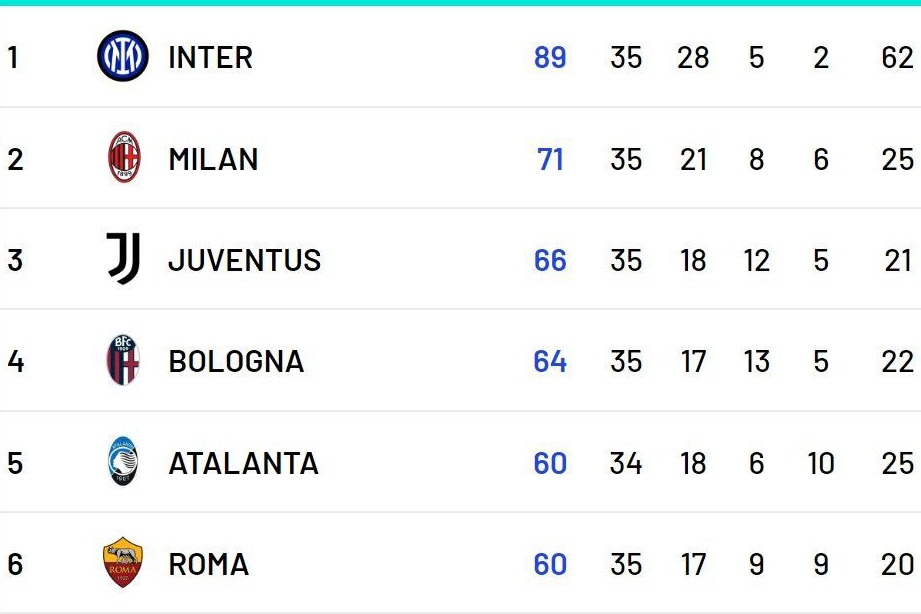Viewport: 921px width, 614px height.
Task: Click Bologna's 64 points value
Action: tap(550, 361)
